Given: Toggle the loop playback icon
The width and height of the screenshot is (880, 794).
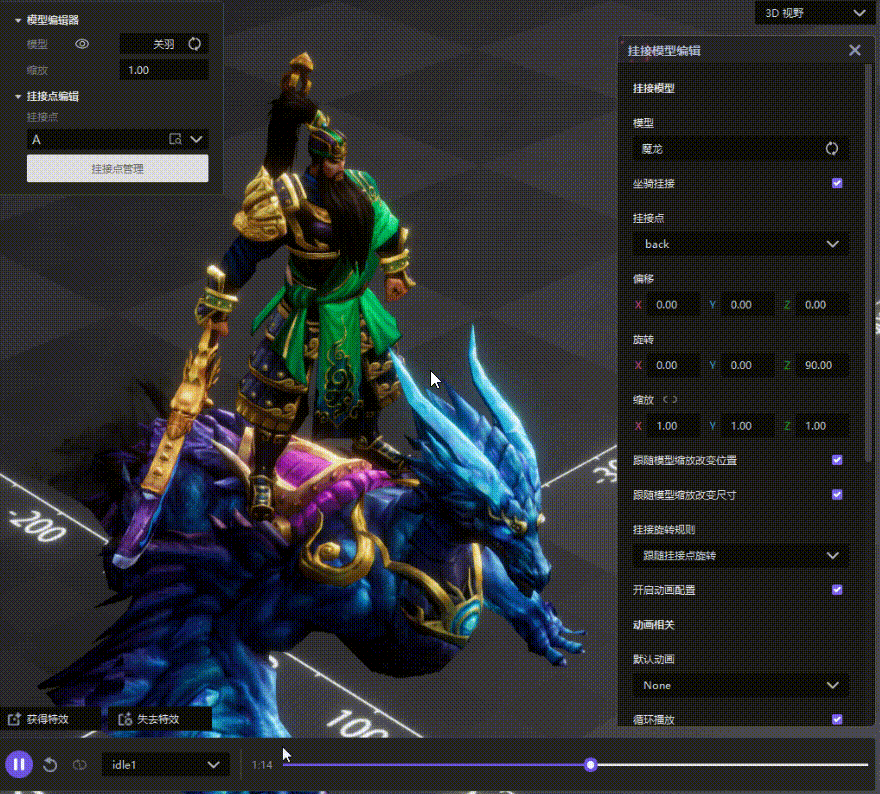Looking at the screenshot, I should click(80, 765).
